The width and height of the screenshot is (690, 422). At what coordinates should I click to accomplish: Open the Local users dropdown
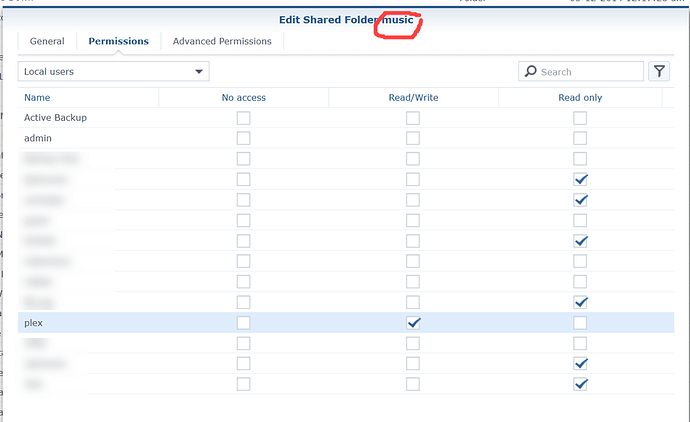coord(114,71)
